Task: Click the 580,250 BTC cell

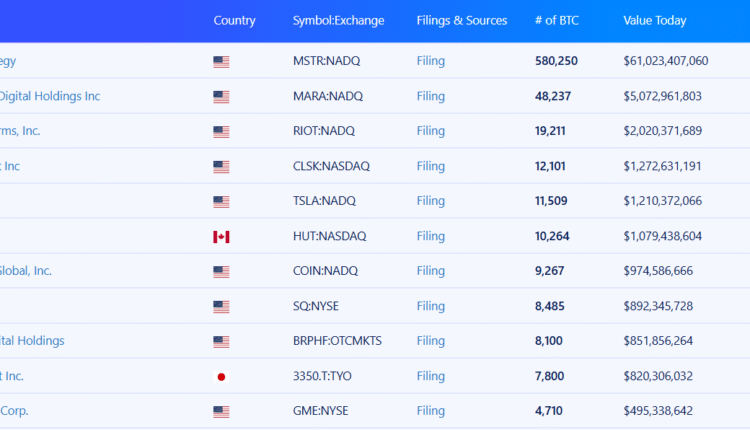Action: pos(556,61)
